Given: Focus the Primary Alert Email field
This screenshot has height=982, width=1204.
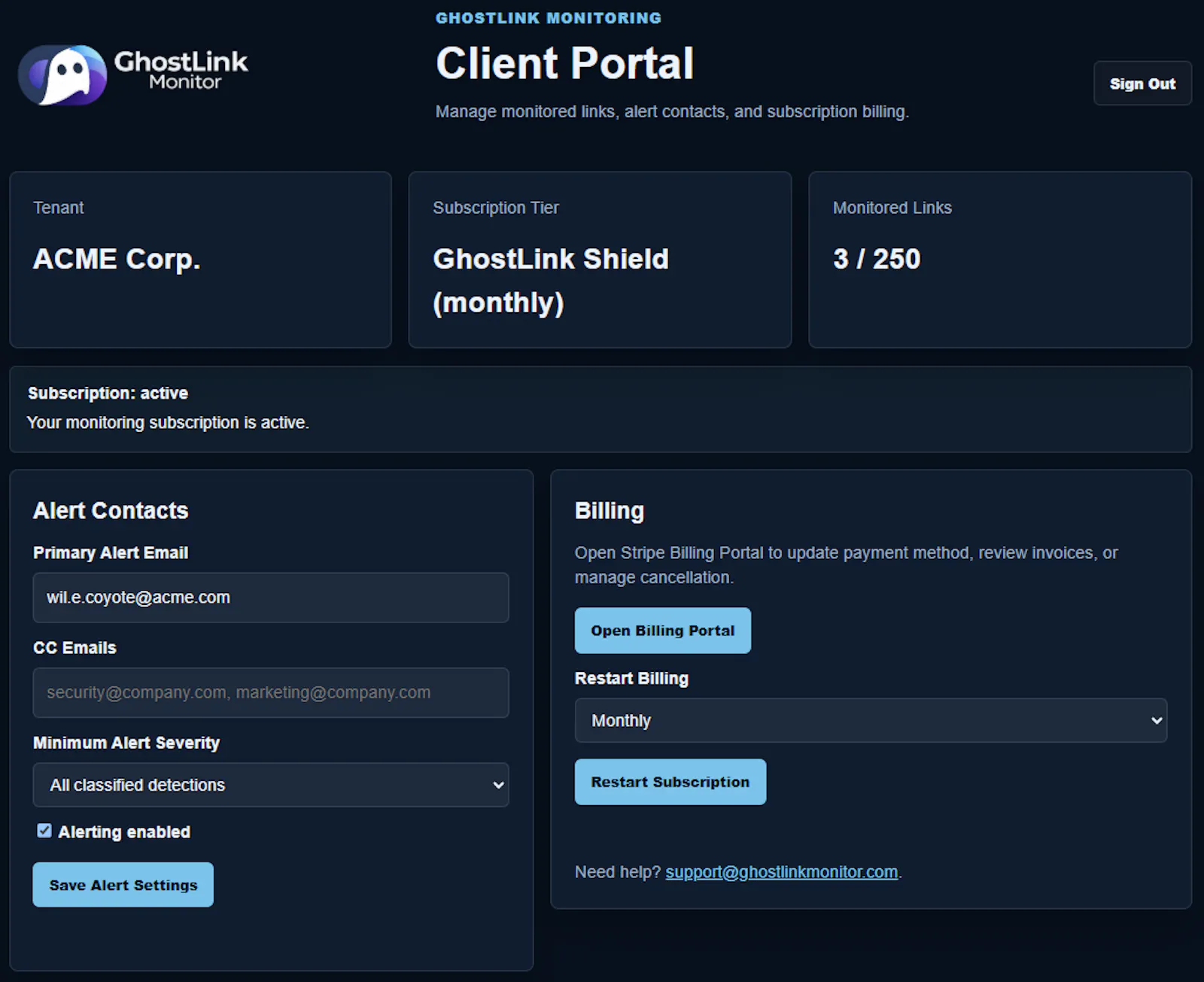Looking at the screenshot, I should [x=271, y=597].
